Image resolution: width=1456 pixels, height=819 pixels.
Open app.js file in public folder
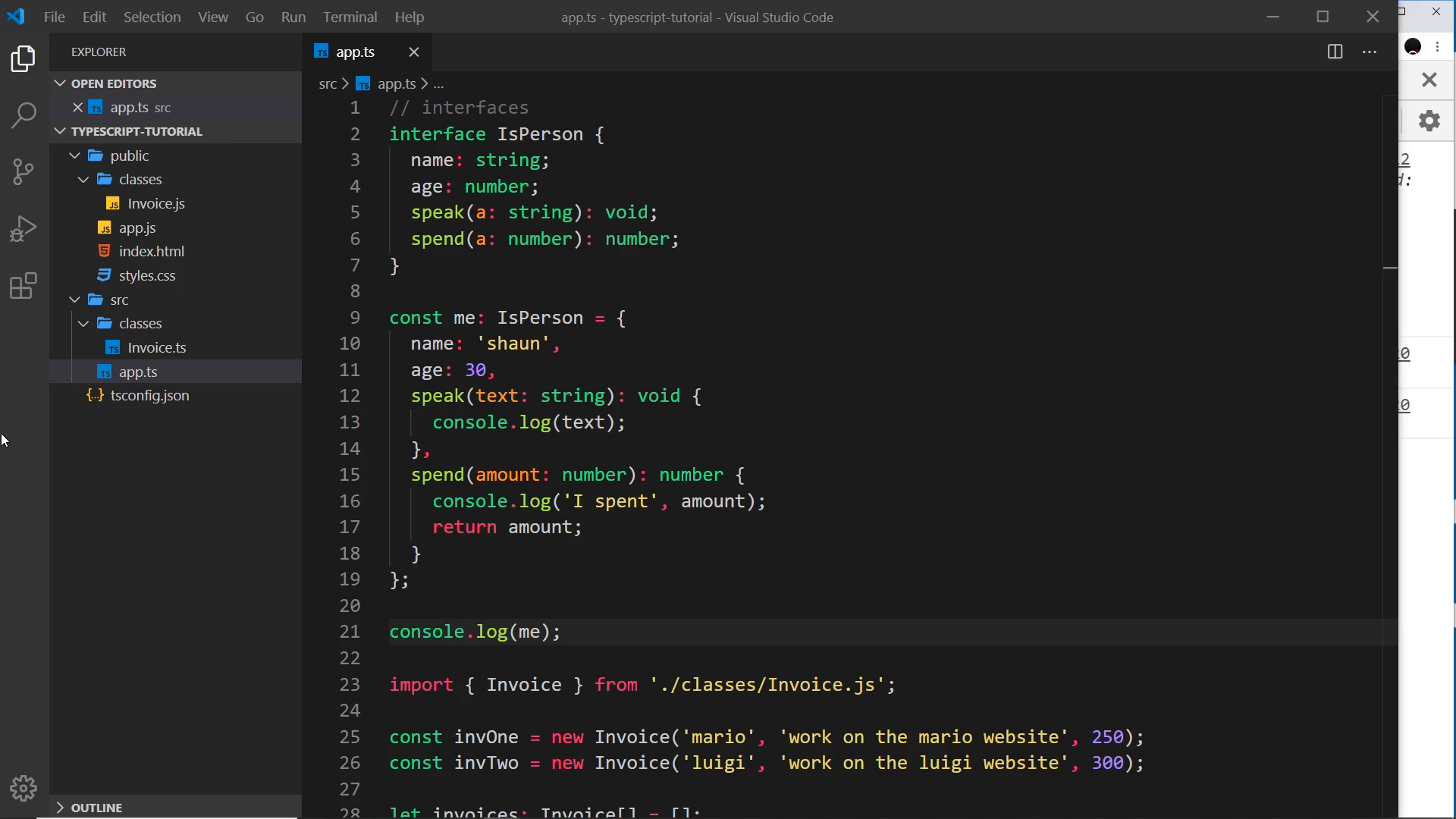(137, 227)
